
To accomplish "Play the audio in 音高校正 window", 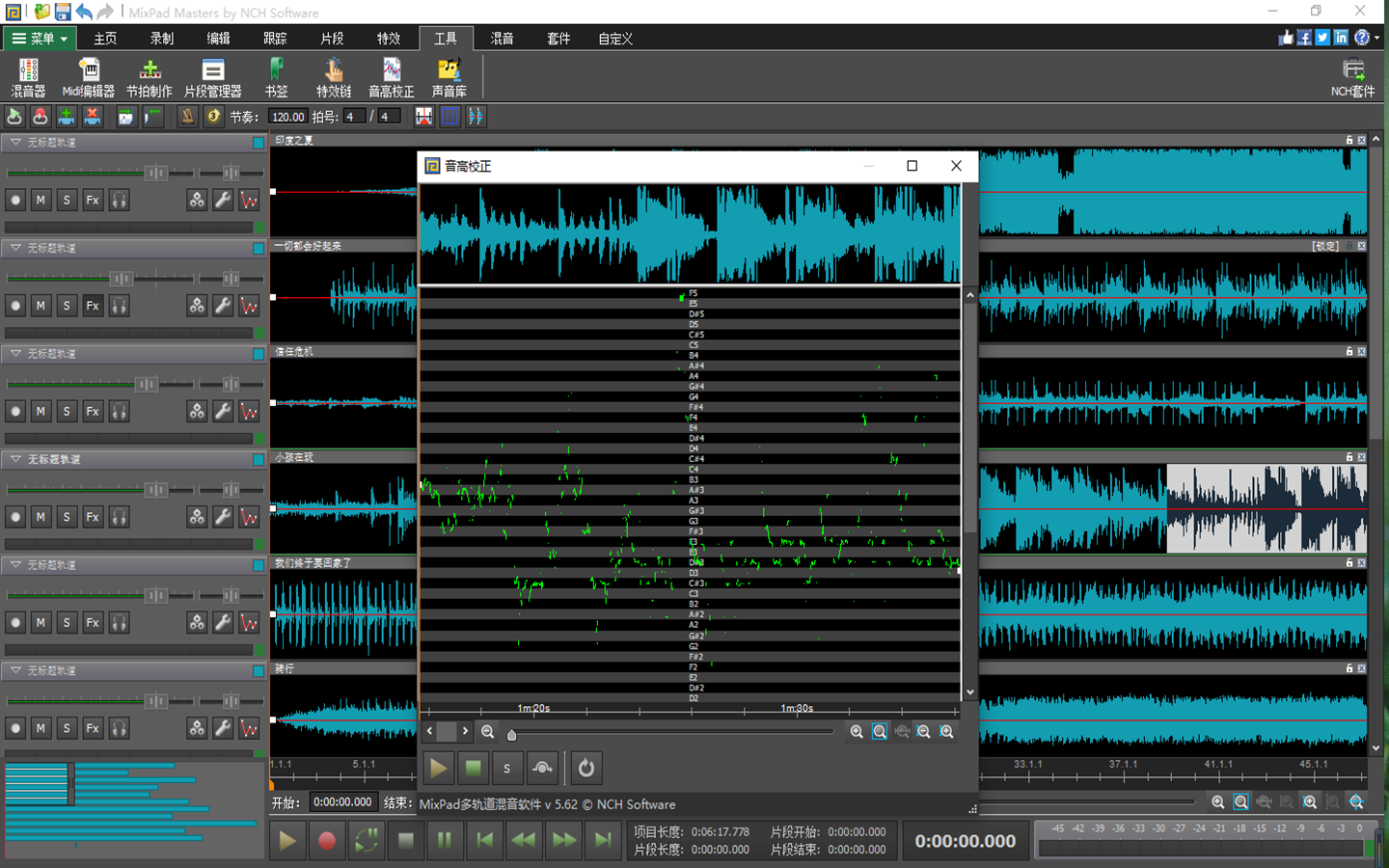I will coord(438,768).
